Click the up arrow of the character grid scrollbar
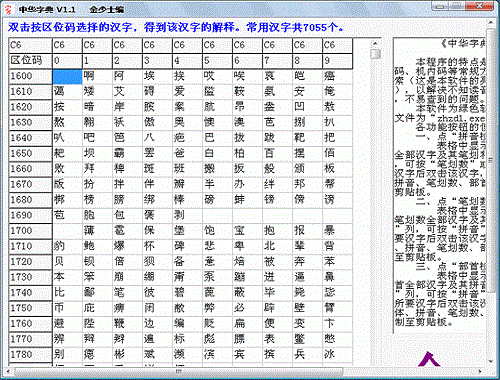500x380 pixels. point(375,44)
